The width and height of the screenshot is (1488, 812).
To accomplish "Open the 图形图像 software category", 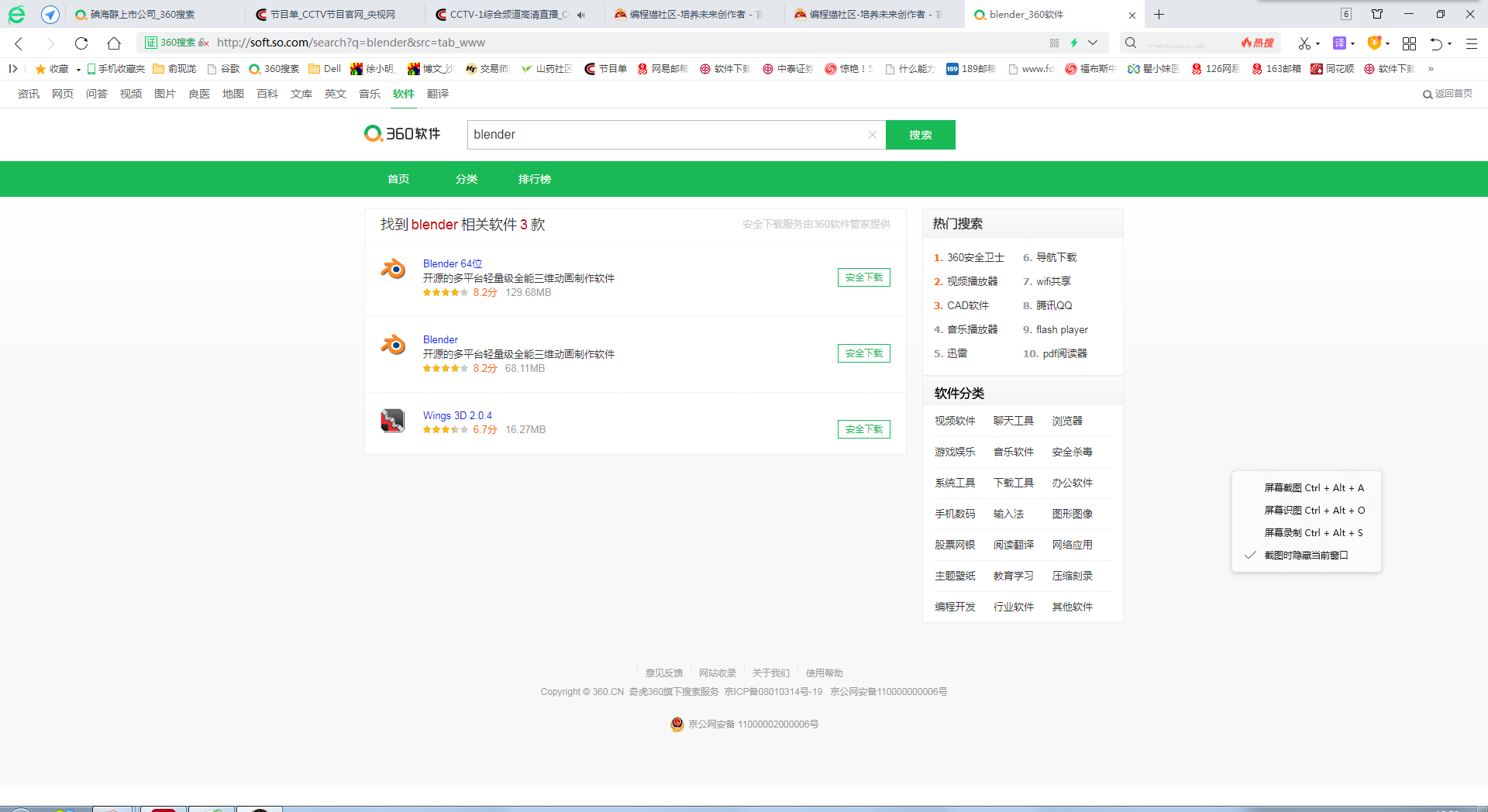I will click(1073, 514).
